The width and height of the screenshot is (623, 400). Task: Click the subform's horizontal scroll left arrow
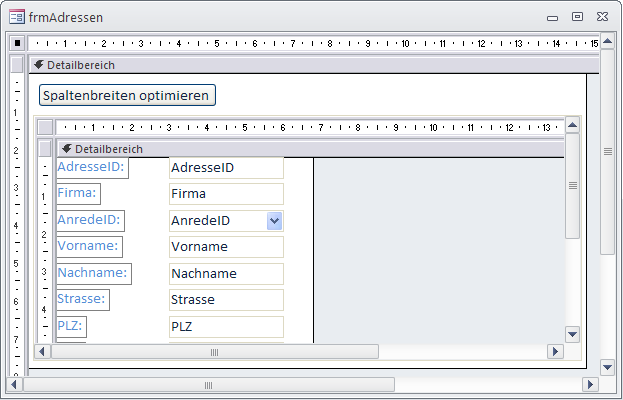(43, 352)
